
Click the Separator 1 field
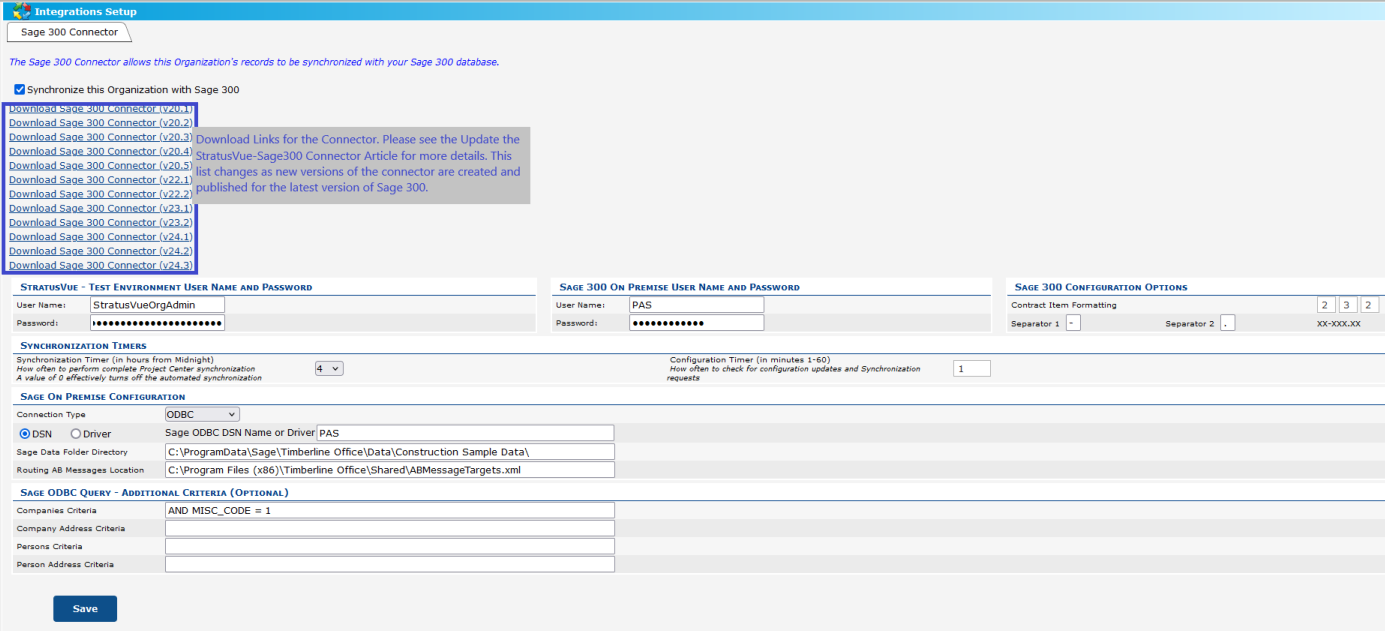(x=1073, y=323)
